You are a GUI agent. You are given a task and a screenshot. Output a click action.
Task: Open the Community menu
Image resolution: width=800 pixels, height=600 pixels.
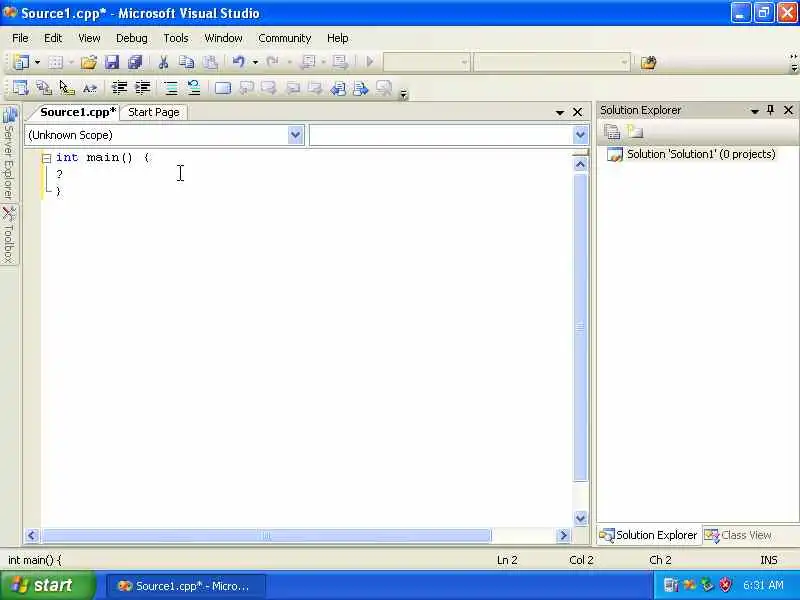tap(285, 38)
